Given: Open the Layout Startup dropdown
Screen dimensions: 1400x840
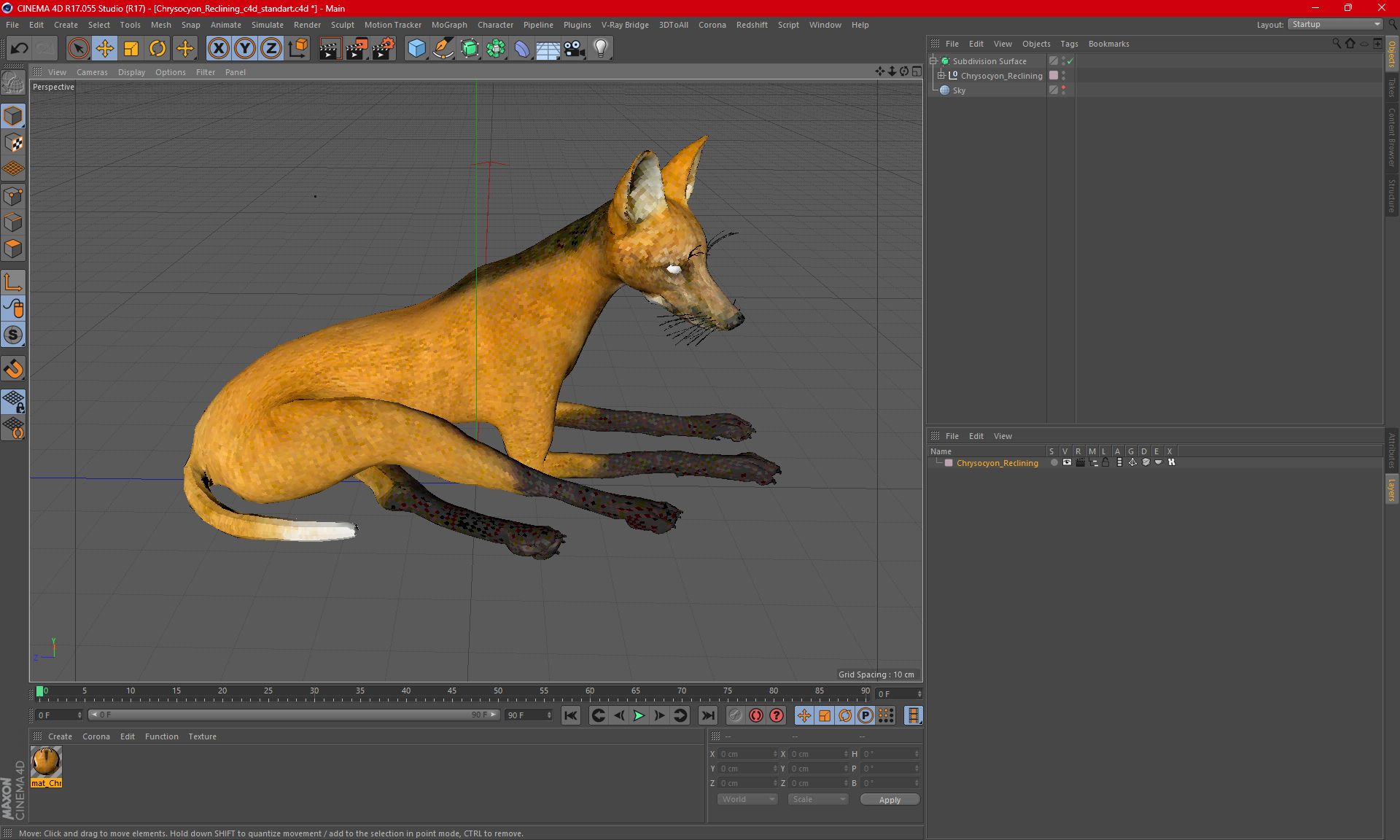Looking at the screenshot, I should (1335, 25).
